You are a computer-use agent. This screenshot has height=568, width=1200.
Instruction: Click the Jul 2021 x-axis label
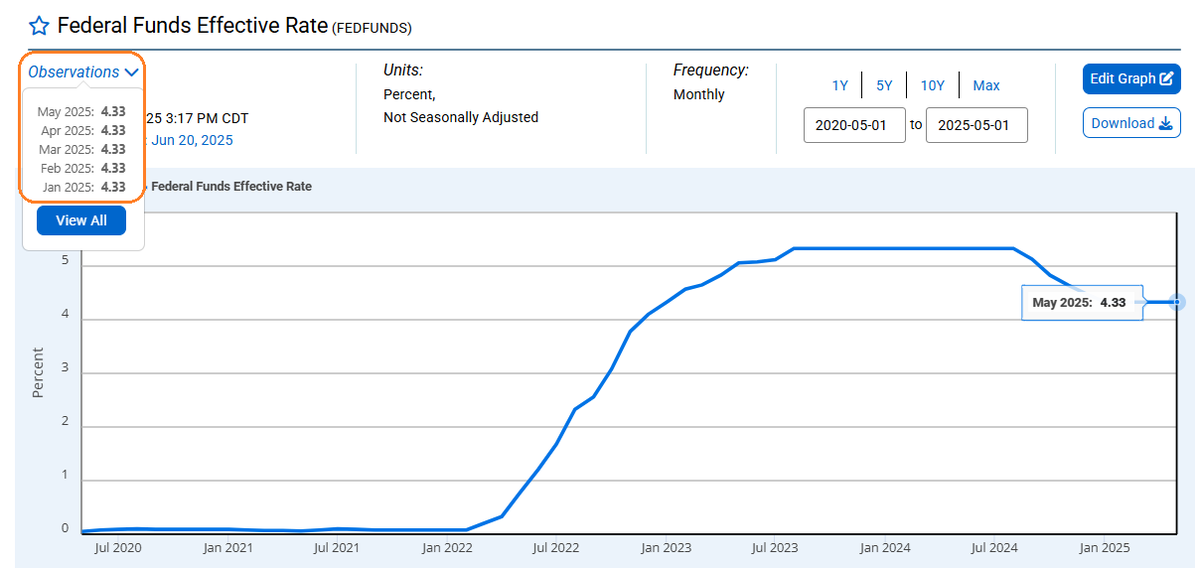(336, 548)
